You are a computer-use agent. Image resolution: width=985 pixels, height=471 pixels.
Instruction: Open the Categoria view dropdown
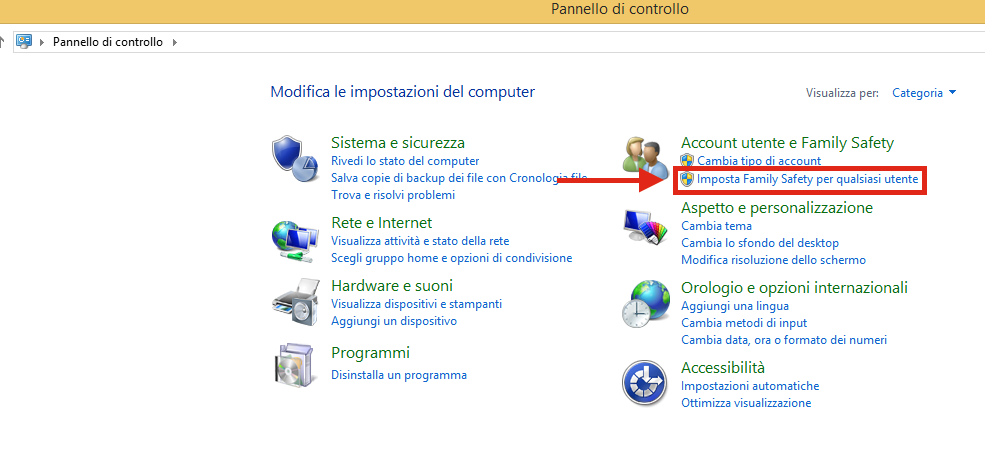[x=924, y=93]
